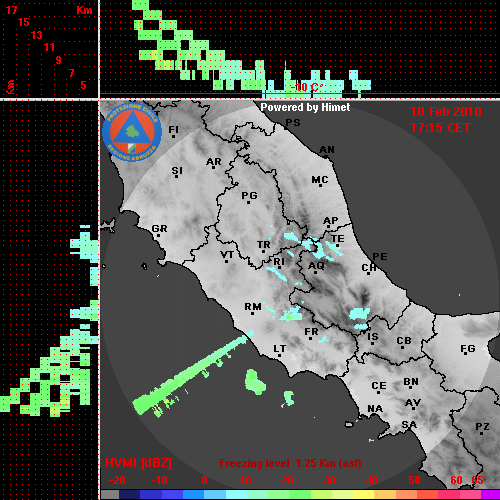Choose the IS city label
Image resolution: width=500 pixels, height=500 pixels.
point(373,337)
